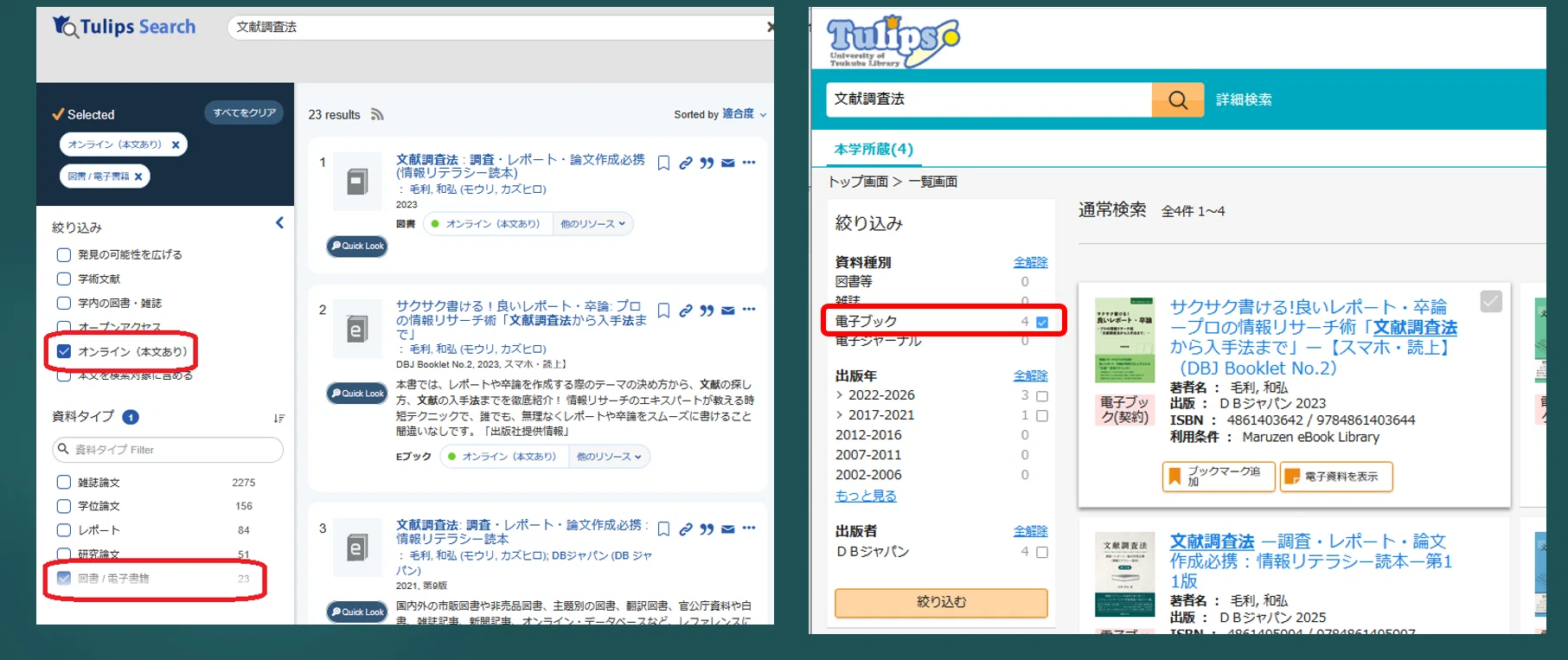Email result 3 using the envelope icon
Viewport: 1568px width, 660px height.
pos(728,529)
